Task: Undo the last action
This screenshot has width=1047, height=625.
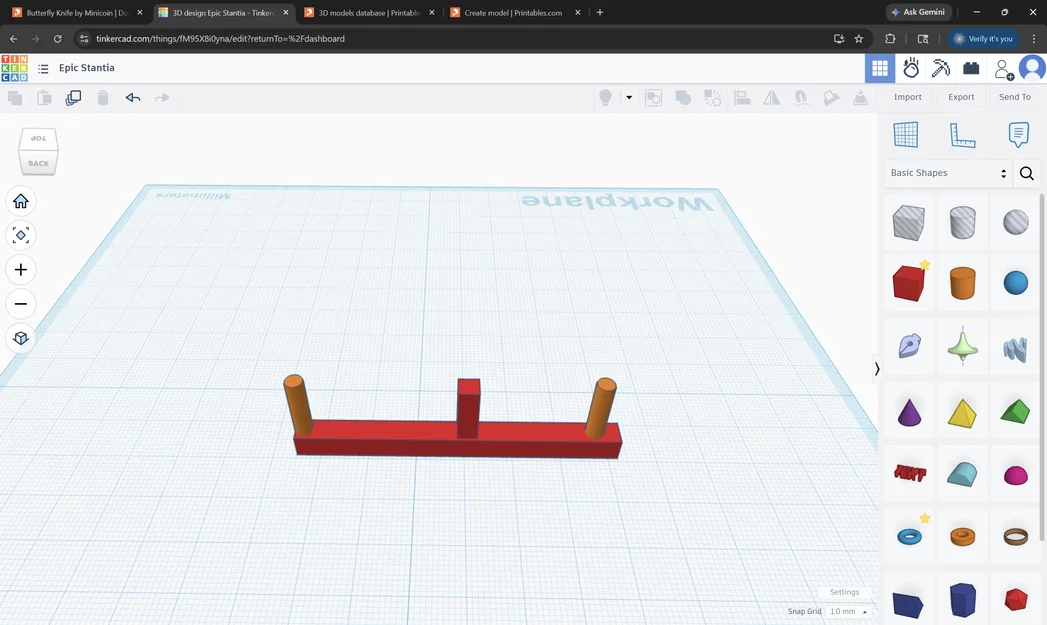Action: coord(133,97)
